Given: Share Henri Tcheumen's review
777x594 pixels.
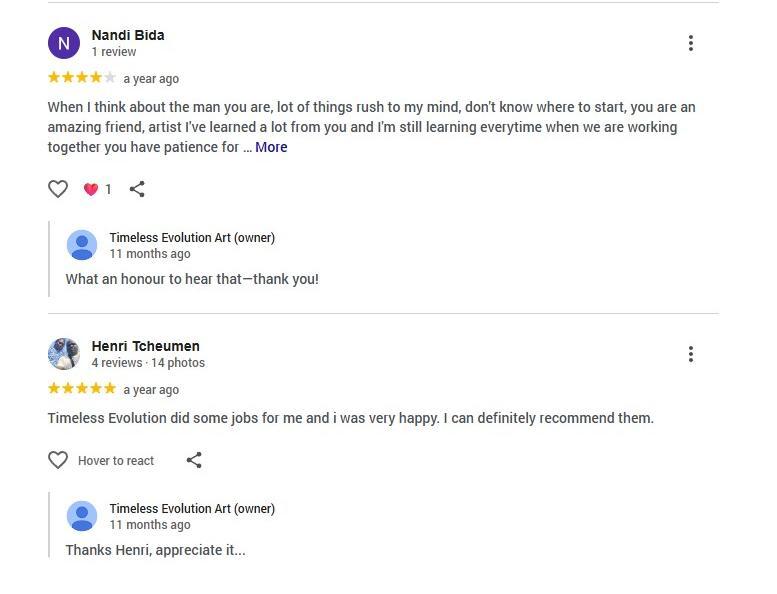Looking at the screenshot, I should click(x=194, y=460).
